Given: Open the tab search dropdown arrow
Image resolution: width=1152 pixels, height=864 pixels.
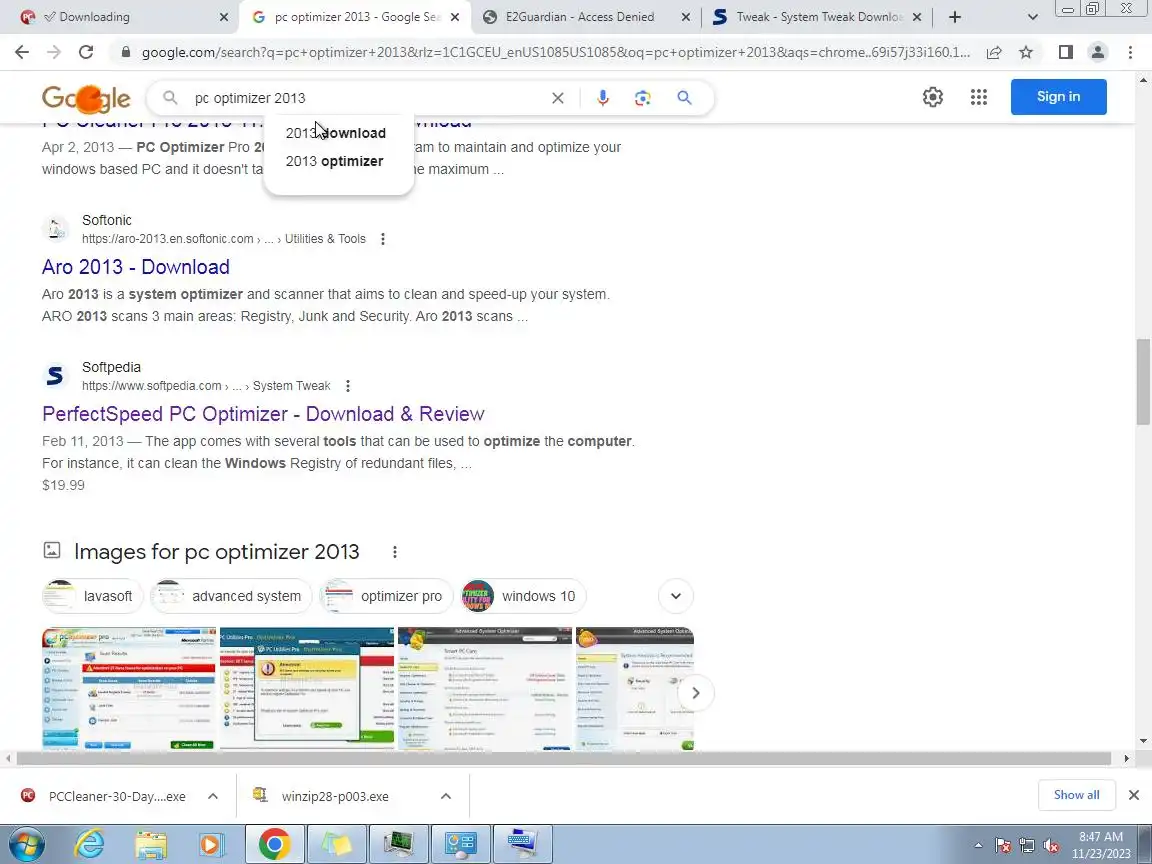Looking at the screenshot, I should pos(1032,17).
